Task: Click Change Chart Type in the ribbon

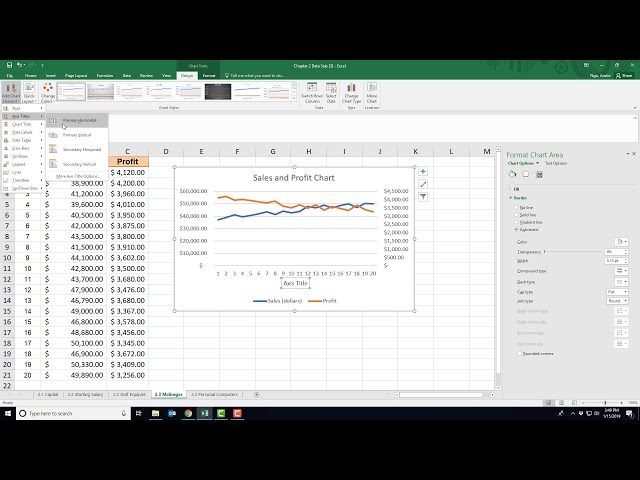Action: pyautogui.click(x=351, y=93)
